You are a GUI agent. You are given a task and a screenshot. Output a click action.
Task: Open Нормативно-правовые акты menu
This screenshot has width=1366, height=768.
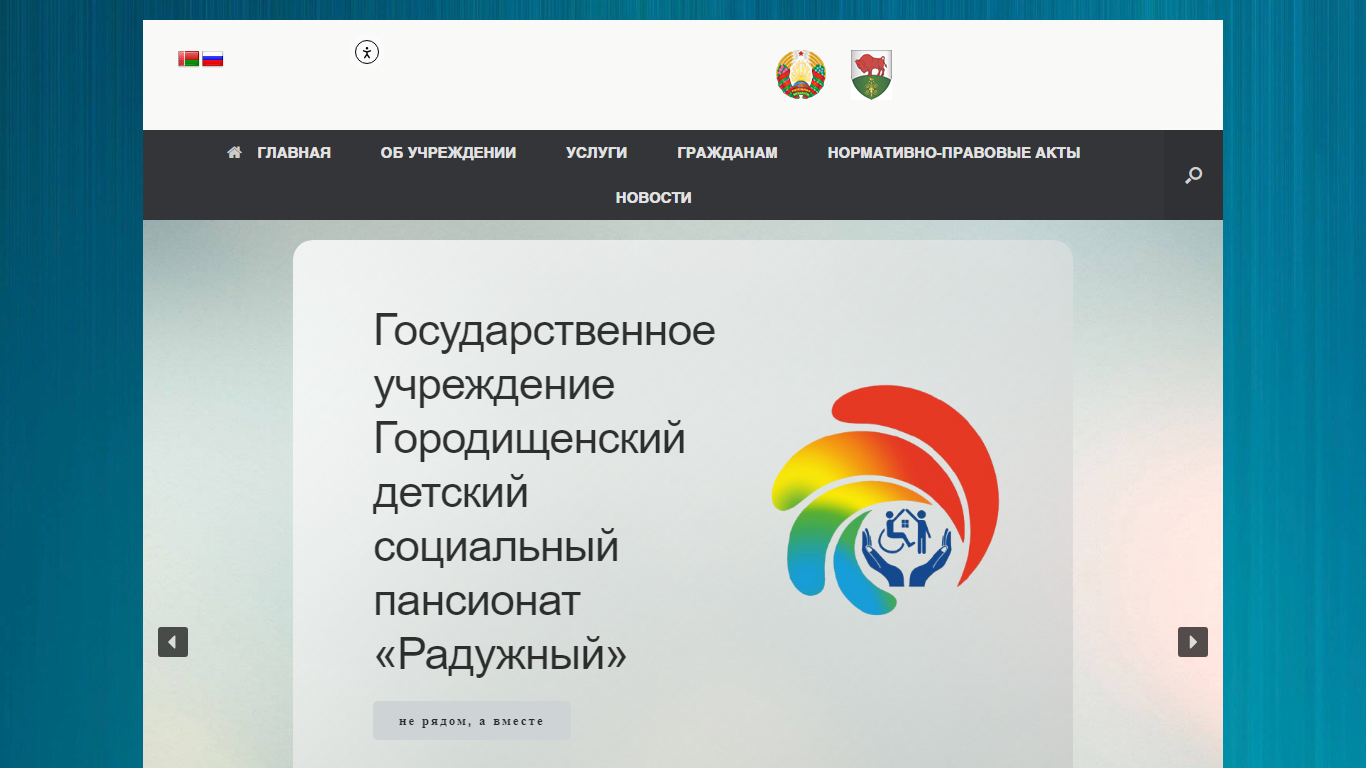click(x=954, y=153)
